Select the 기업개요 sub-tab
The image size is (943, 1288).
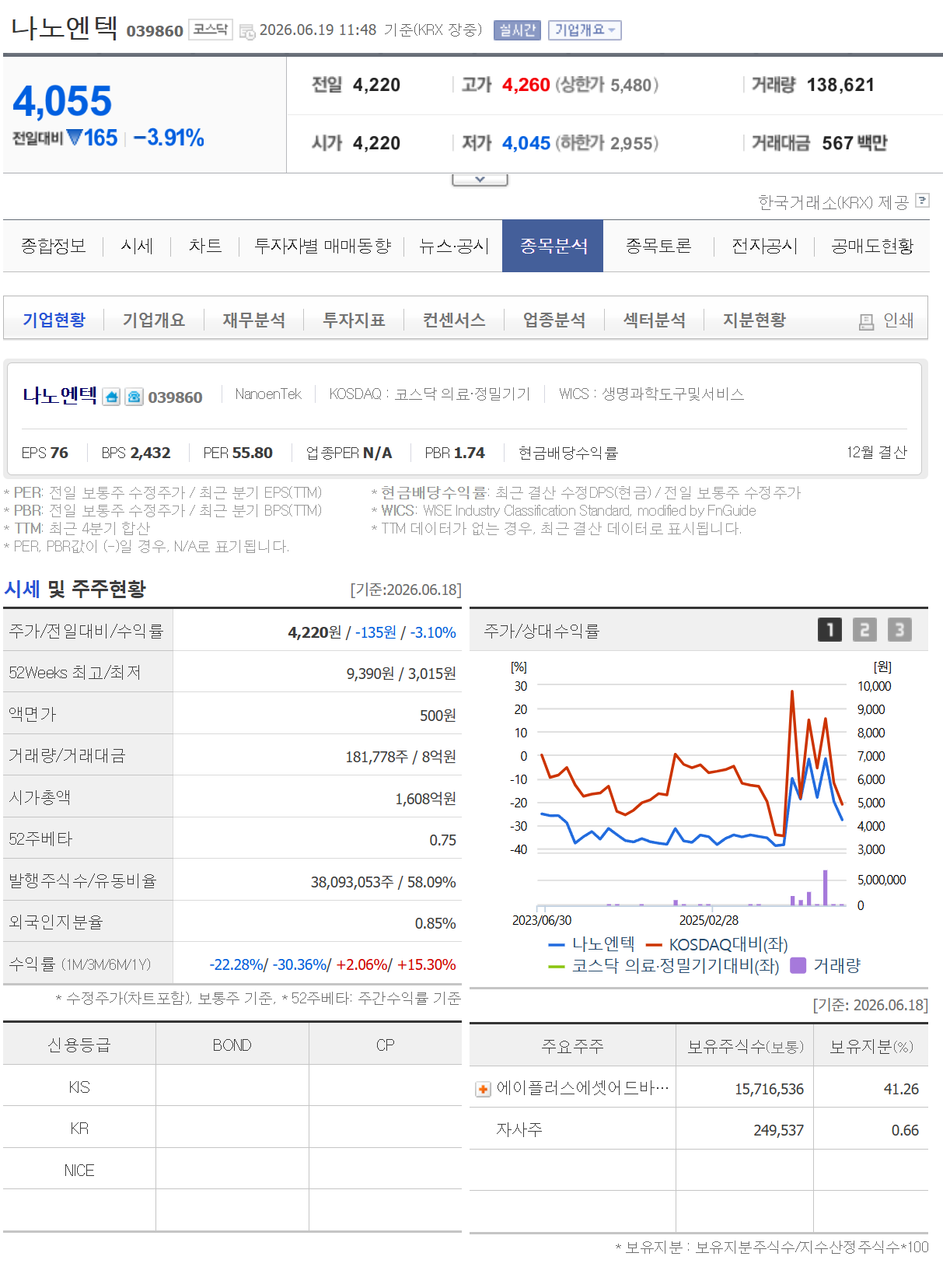[x=154, y=320]
